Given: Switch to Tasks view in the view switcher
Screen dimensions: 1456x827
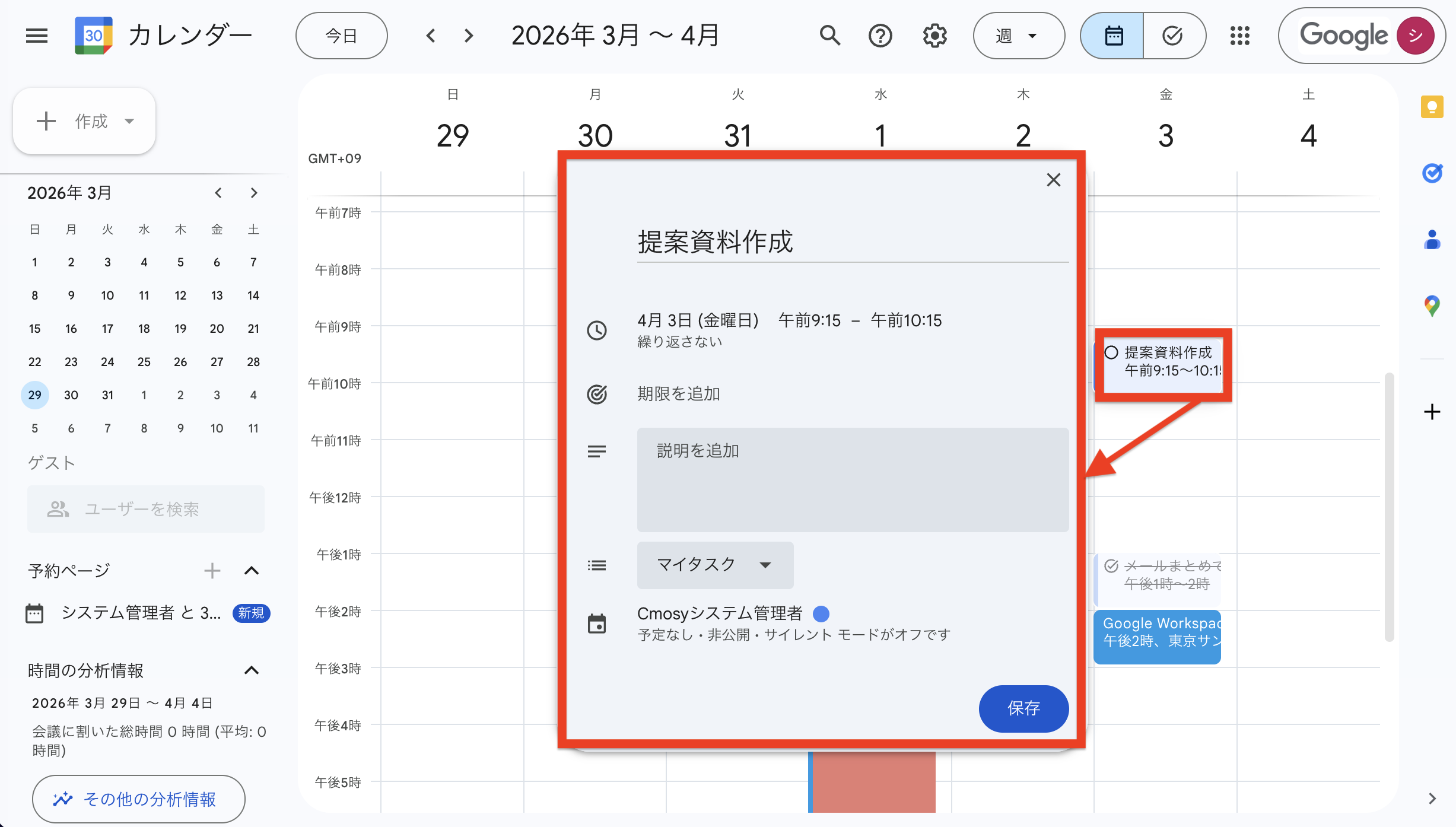Looking at the screenshot, I should pyautogui.click(x=1174, y=36).
